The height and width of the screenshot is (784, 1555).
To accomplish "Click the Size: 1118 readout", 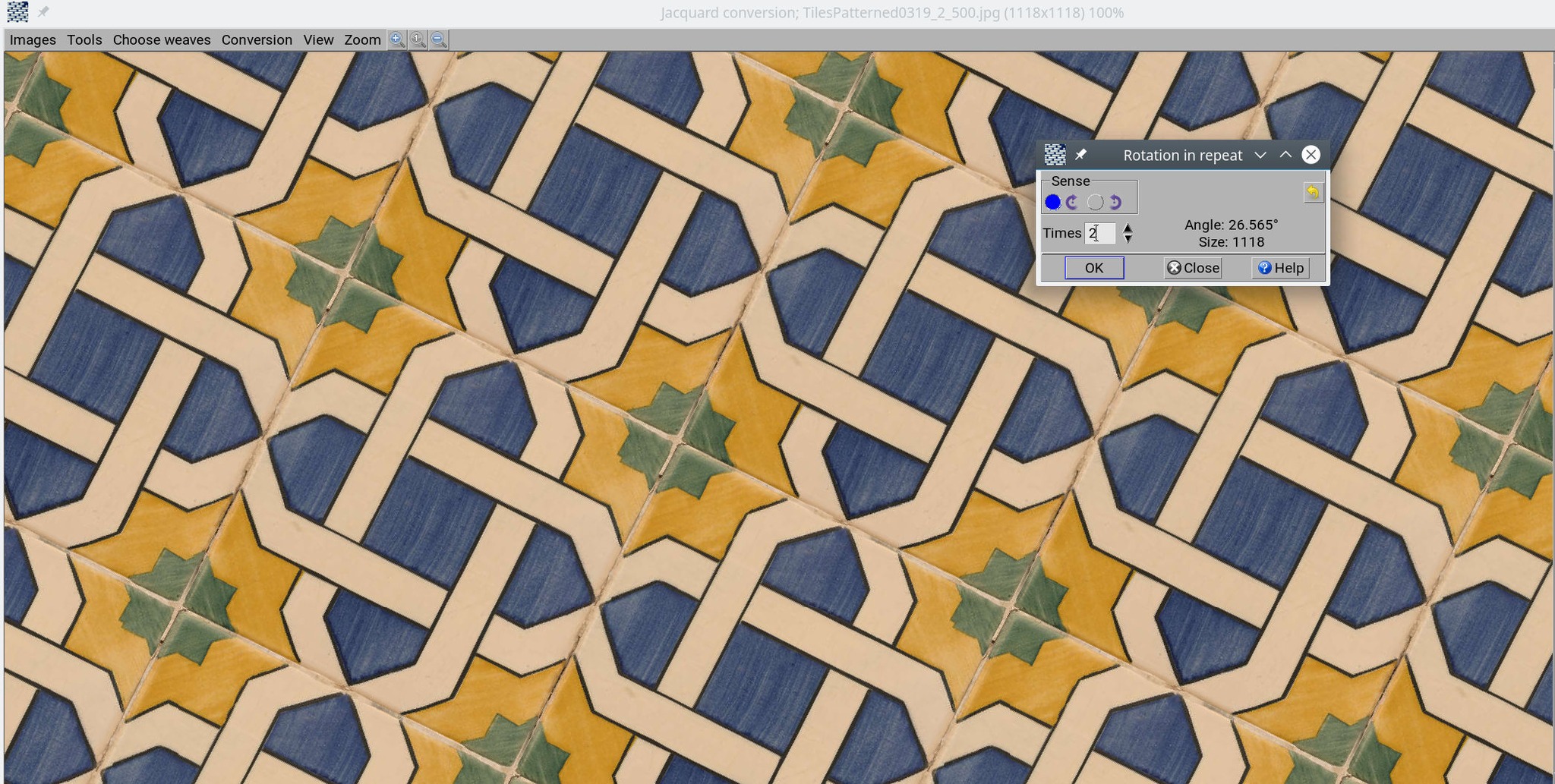I will 1231,242.
